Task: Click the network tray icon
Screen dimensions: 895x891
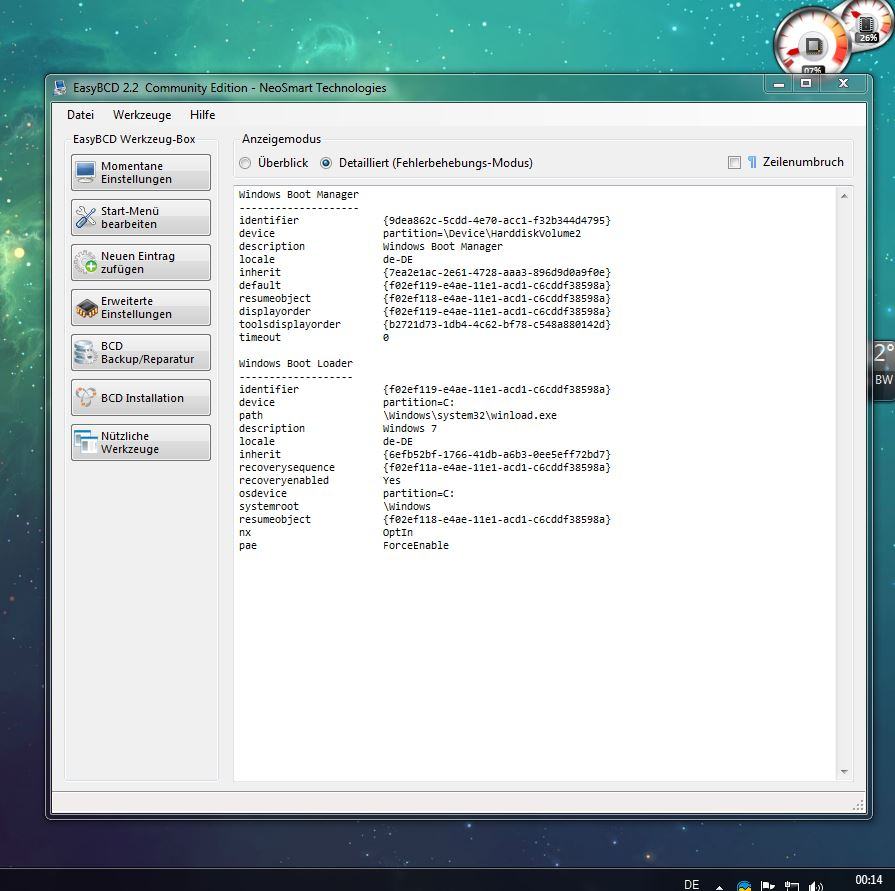Action: pos(792,885)
